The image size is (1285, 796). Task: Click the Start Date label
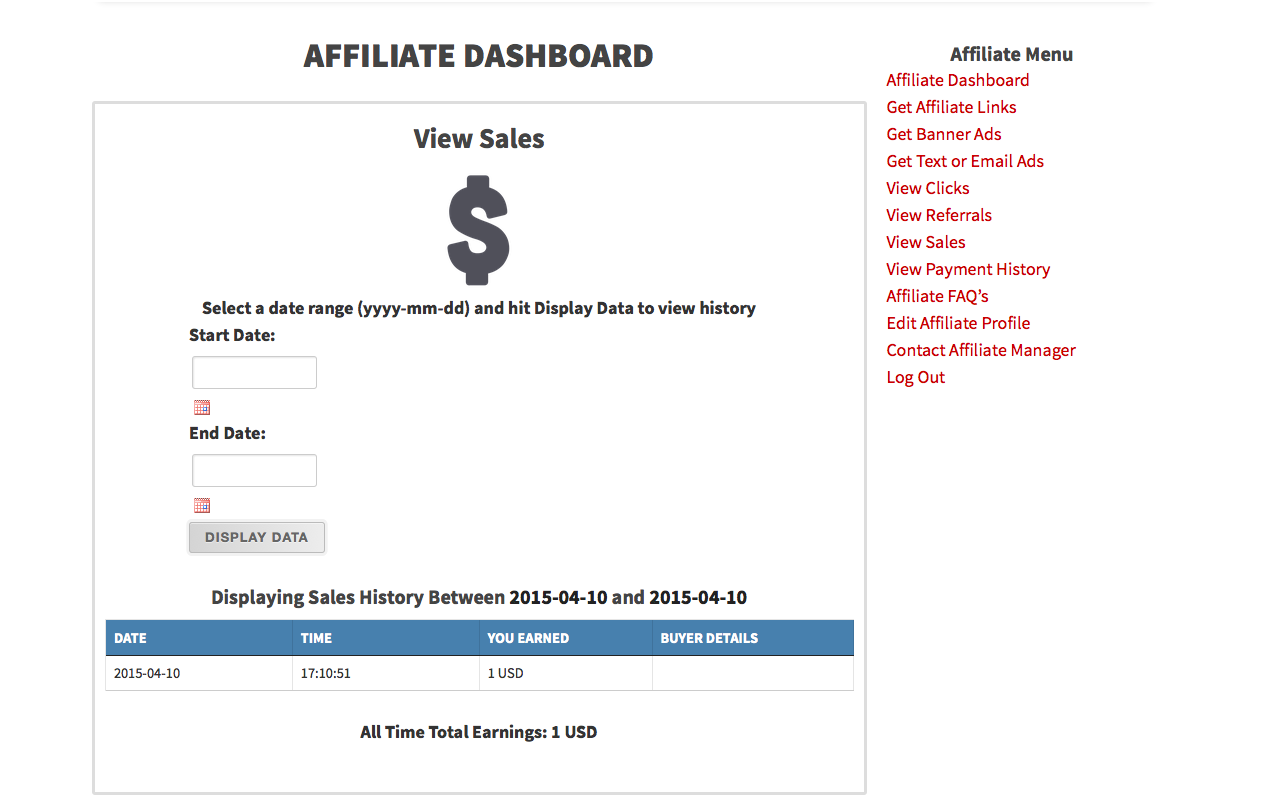coord(232,335)
